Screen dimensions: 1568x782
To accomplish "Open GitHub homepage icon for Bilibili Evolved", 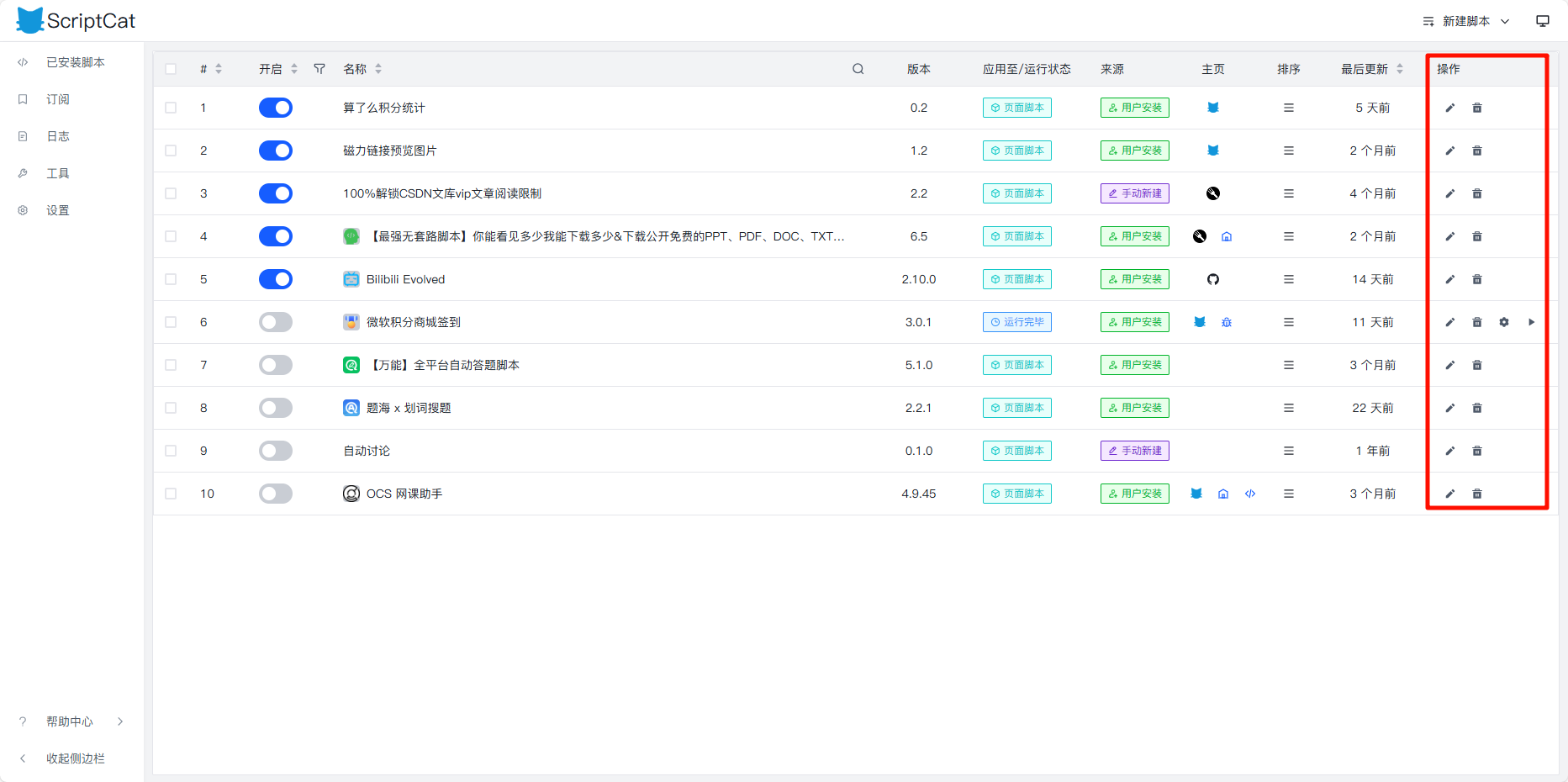I will (x=1212, y=279).
